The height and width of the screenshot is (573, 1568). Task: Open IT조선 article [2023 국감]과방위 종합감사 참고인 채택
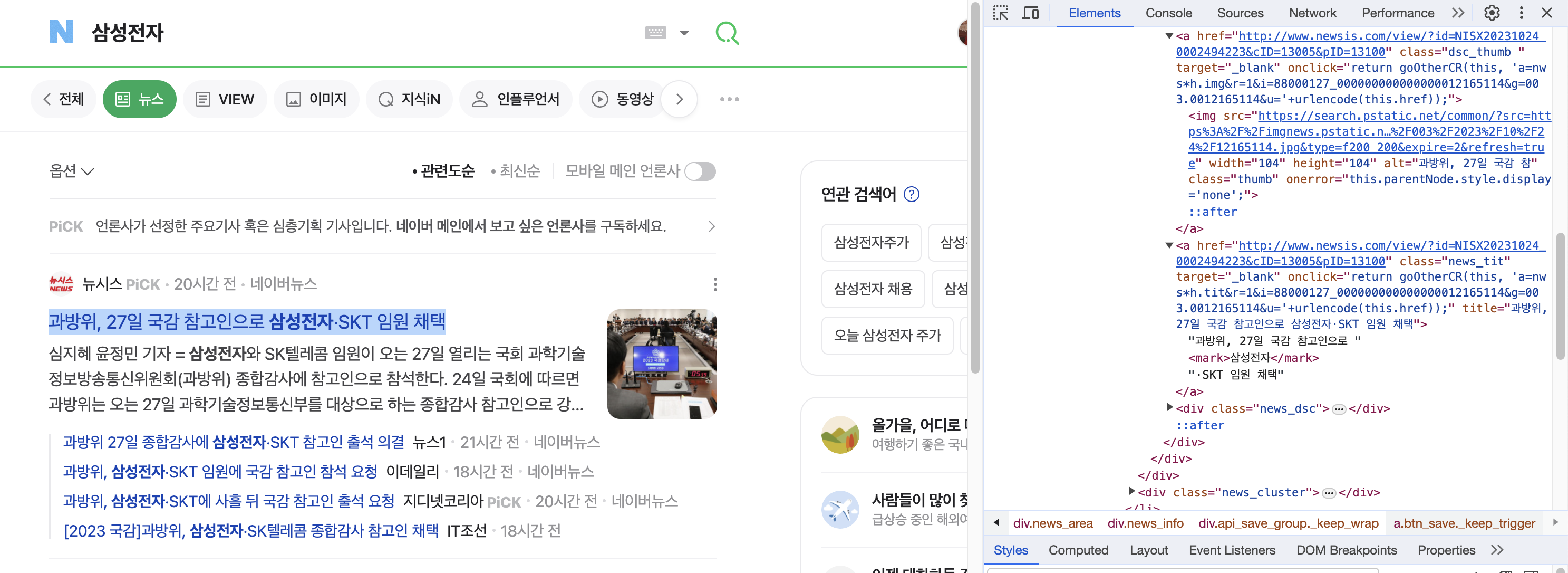(x=251, y=531)
